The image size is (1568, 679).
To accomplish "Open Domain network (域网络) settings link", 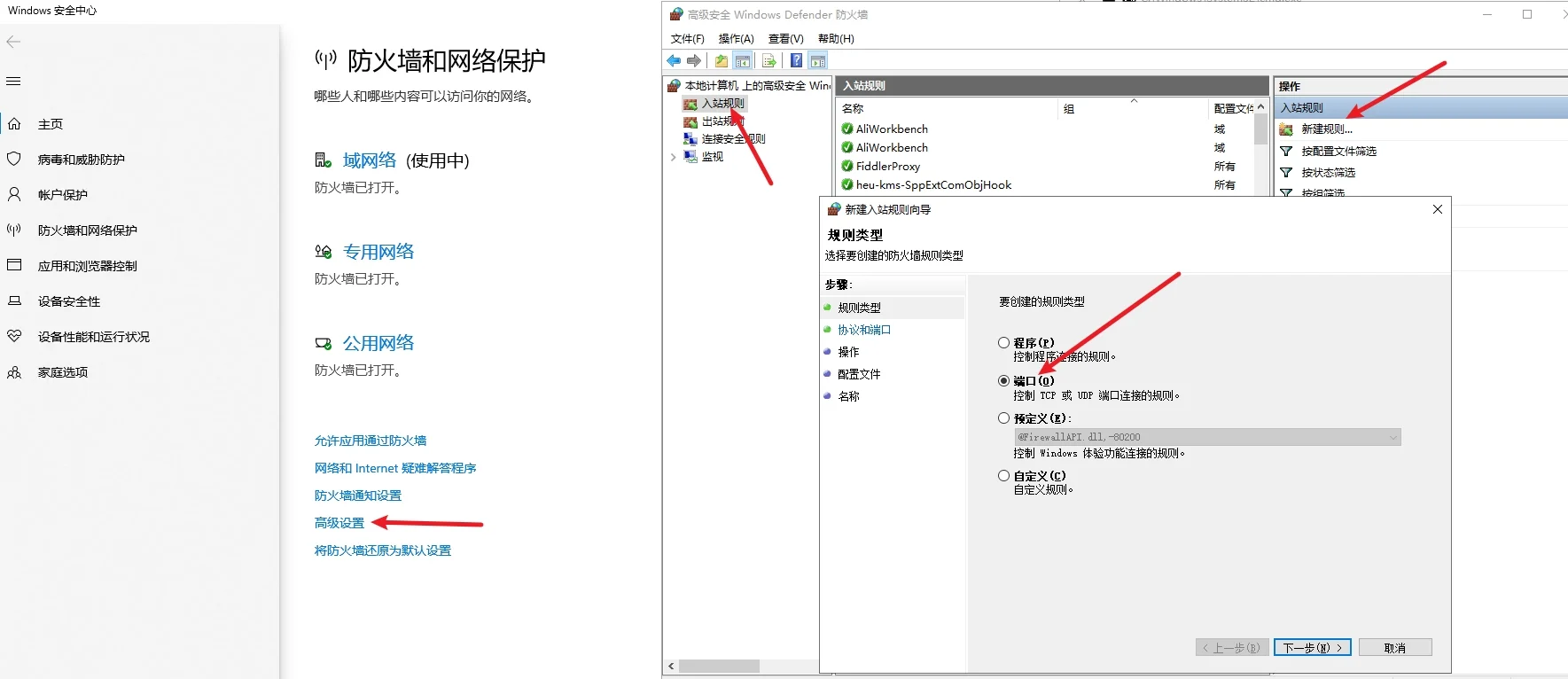I will pyautogui.click(x=370, y=160).
